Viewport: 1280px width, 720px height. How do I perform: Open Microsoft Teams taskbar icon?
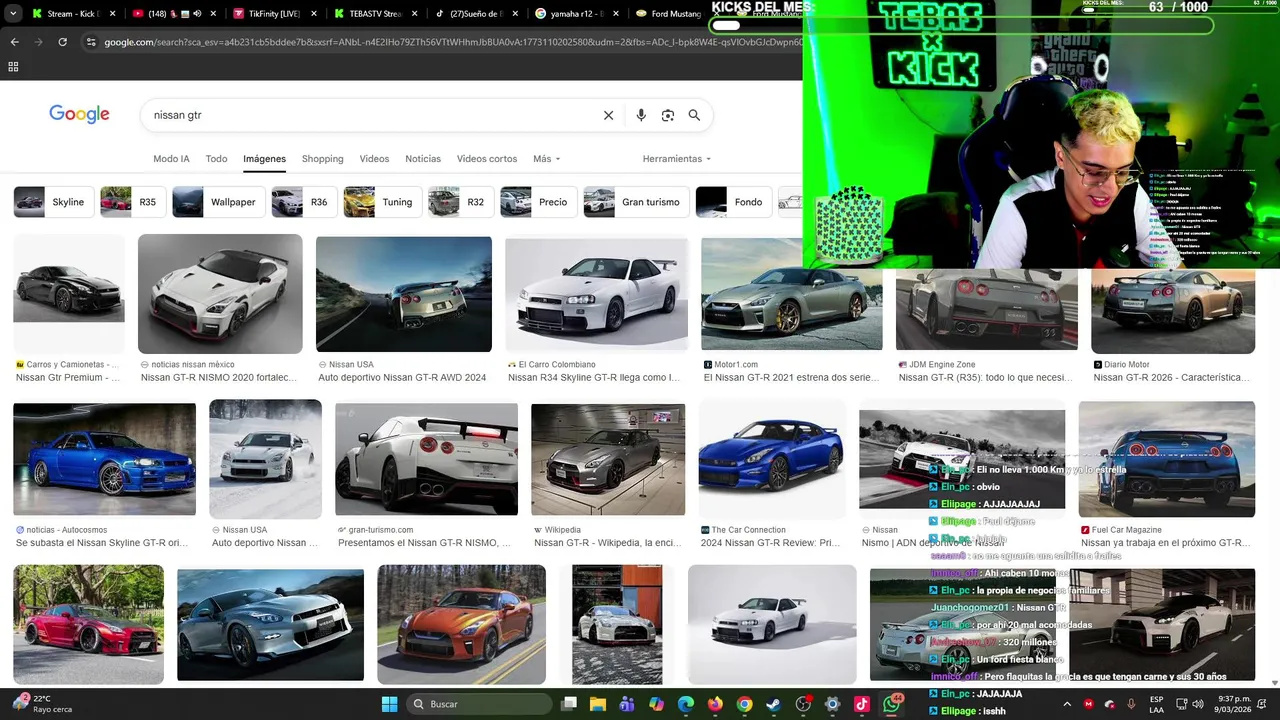click(627, 704)
